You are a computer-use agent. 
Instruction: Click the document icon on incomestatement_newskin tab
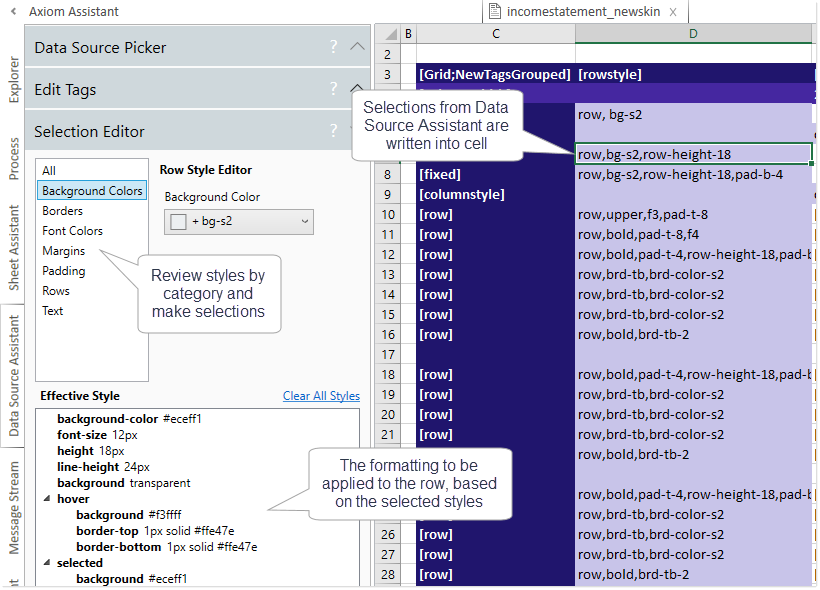point(494,12)
